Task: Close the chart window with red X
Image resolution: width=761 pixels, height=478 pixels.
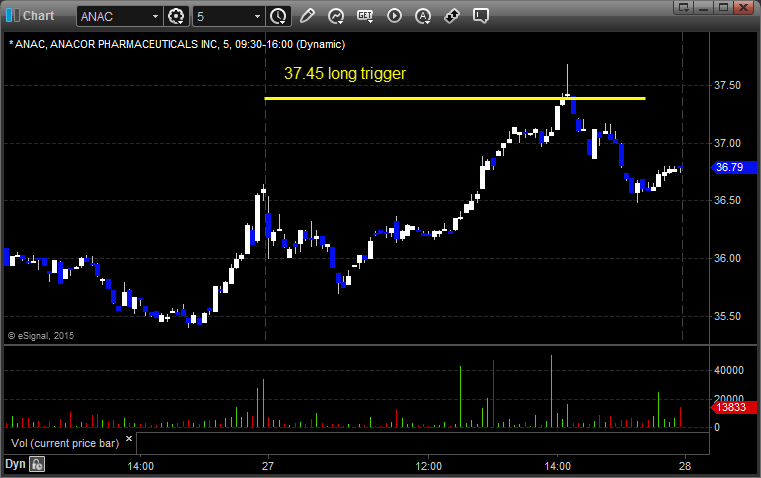Action: pyautogui.click(x=743, y=7)
